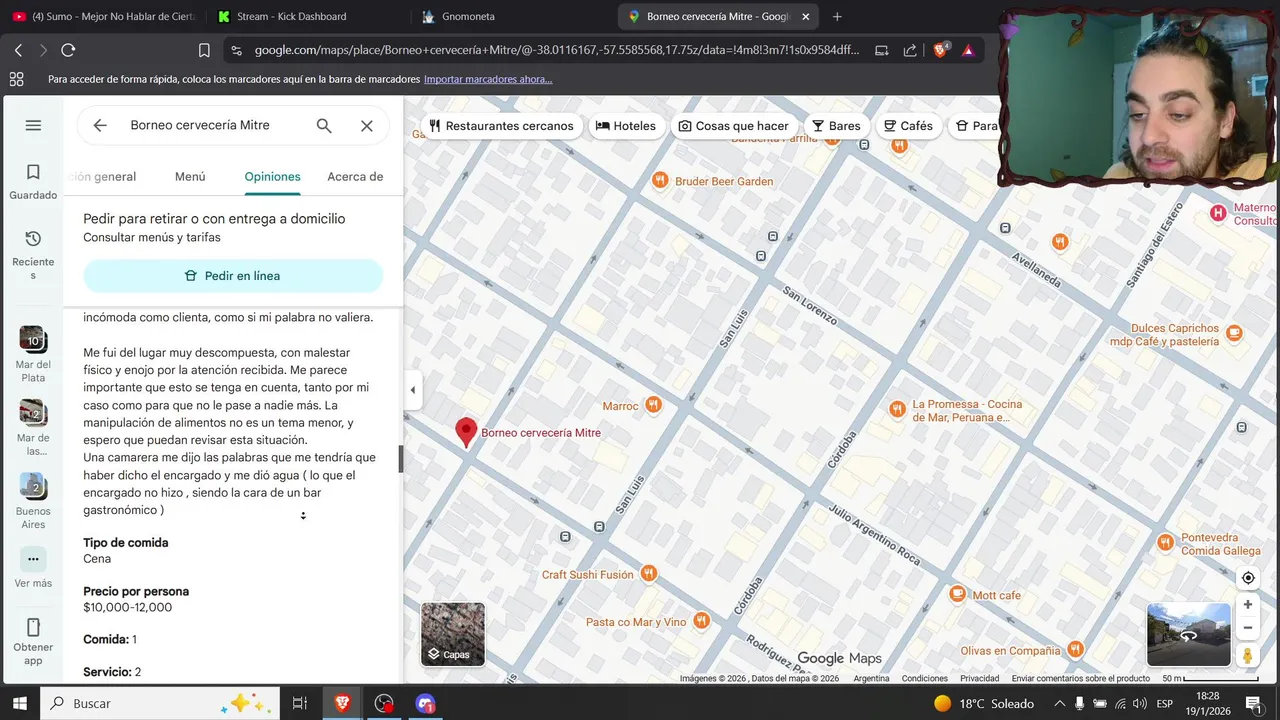Screen dimensions: 1280x720
Task: Switch to the Menú tab
Action: [190, 176]
